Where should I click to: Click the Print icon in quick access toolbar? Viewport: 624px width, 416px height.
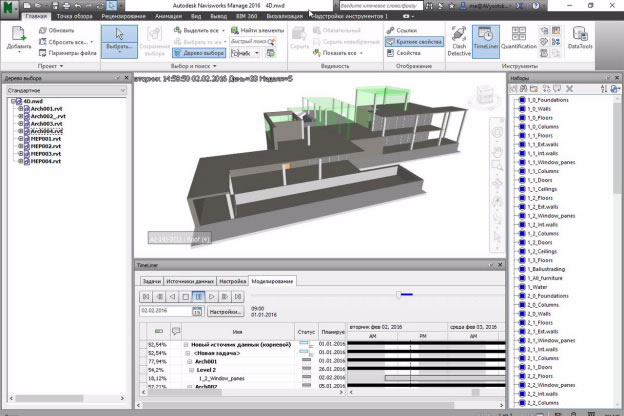pos(66,6)
